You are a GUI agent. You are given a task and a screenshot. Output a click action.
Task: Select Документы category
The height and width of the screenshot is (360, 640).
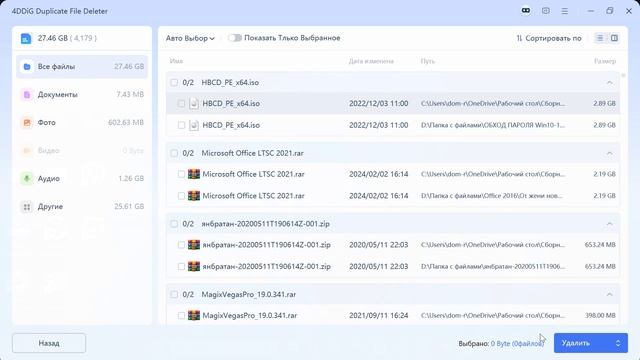pos(82,95)
